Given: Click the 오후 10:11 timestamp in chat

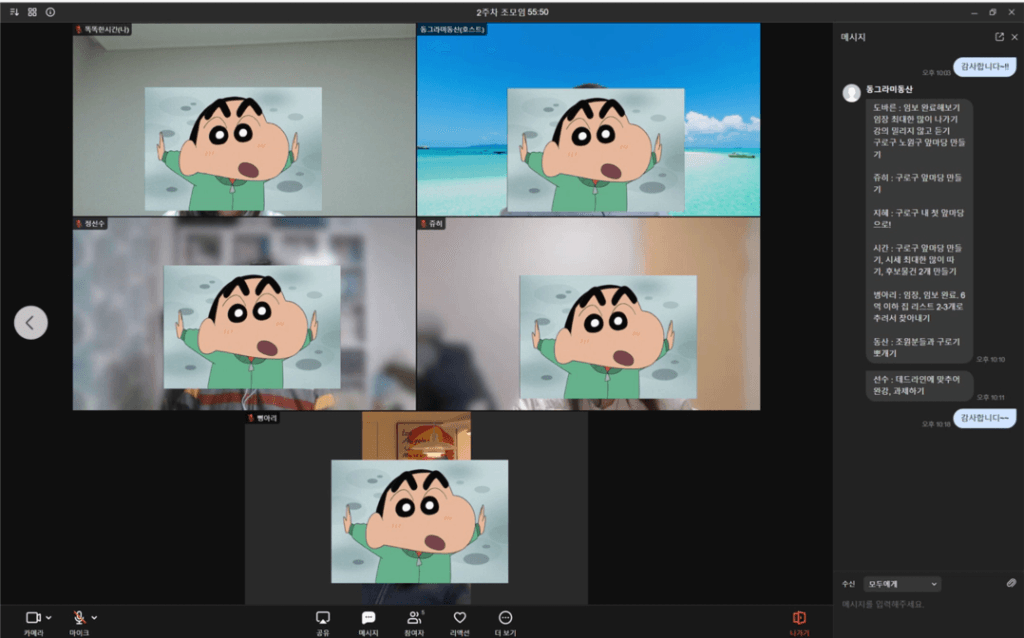Looking at the screenshot, I should point(990,397).
